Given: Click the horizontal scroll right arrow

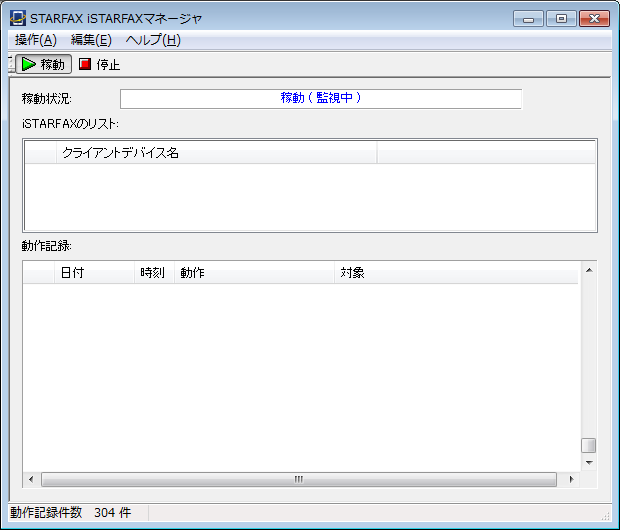Looking at the screenshot, I should [571, 479].
